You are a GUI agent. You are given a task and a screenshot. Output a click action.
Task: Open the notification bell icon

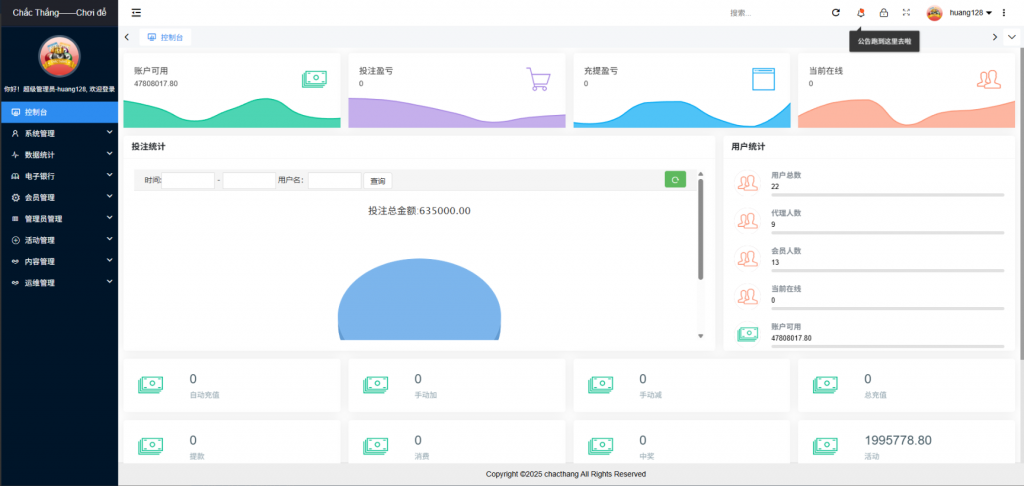coord(860,12)
